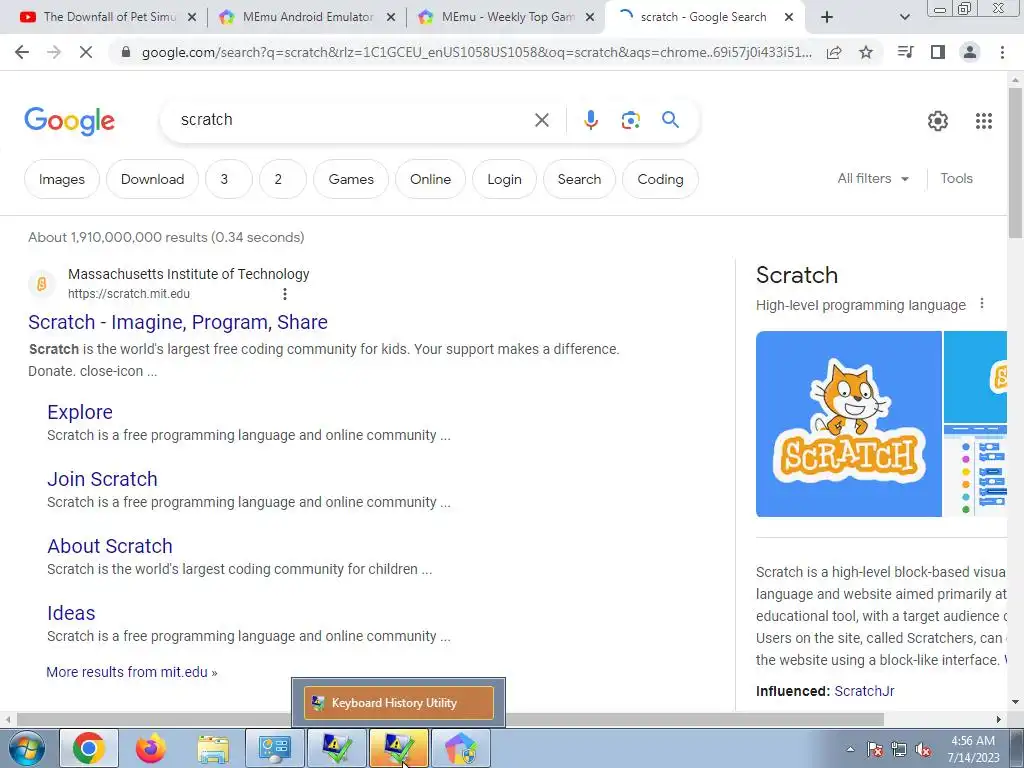Image resolution: width=1024 pixels, height=768 pixels.
Task: Launch Chrome from the taskbar
Action: click(x=89, y=748)
